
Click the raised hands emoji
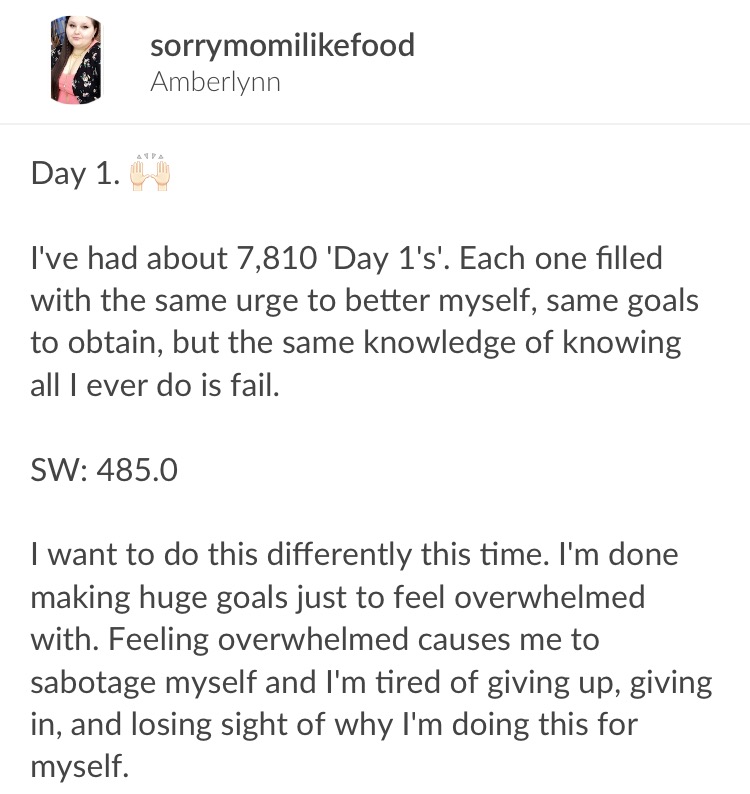(150, 172)
